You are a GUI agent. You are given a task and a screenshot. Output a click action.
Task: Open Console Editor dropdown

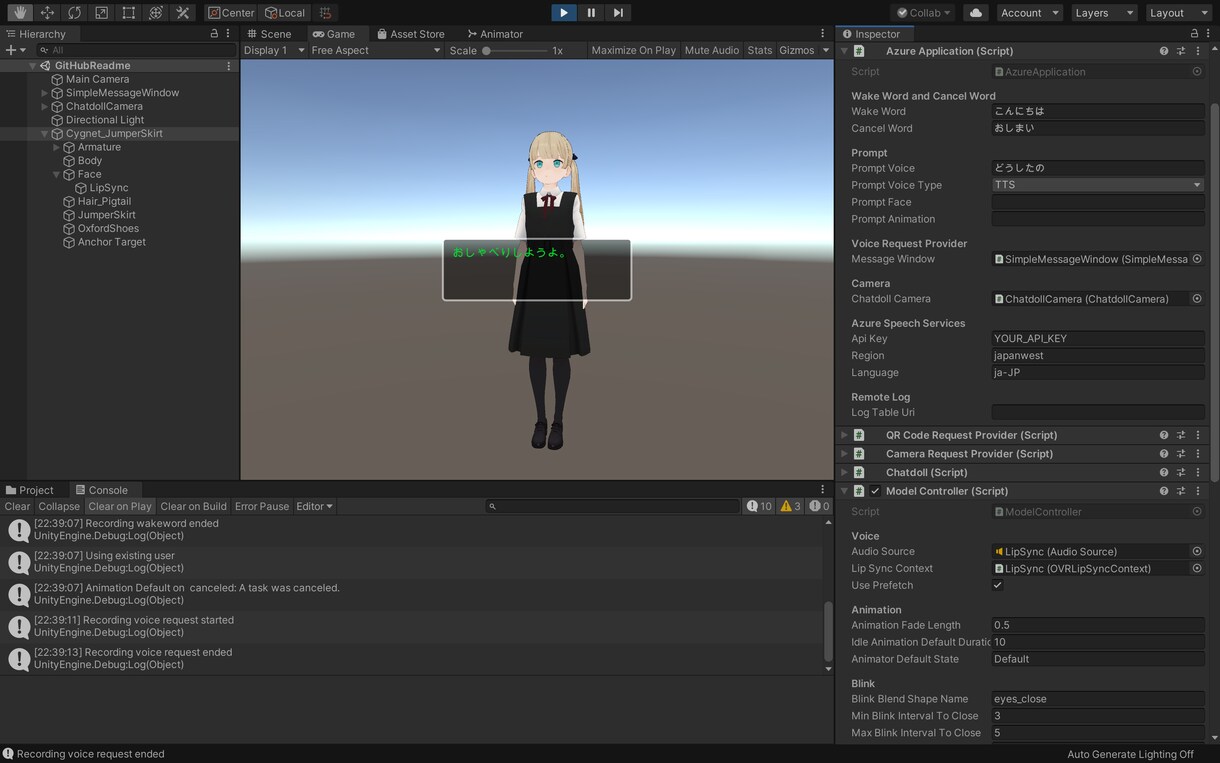314,506
